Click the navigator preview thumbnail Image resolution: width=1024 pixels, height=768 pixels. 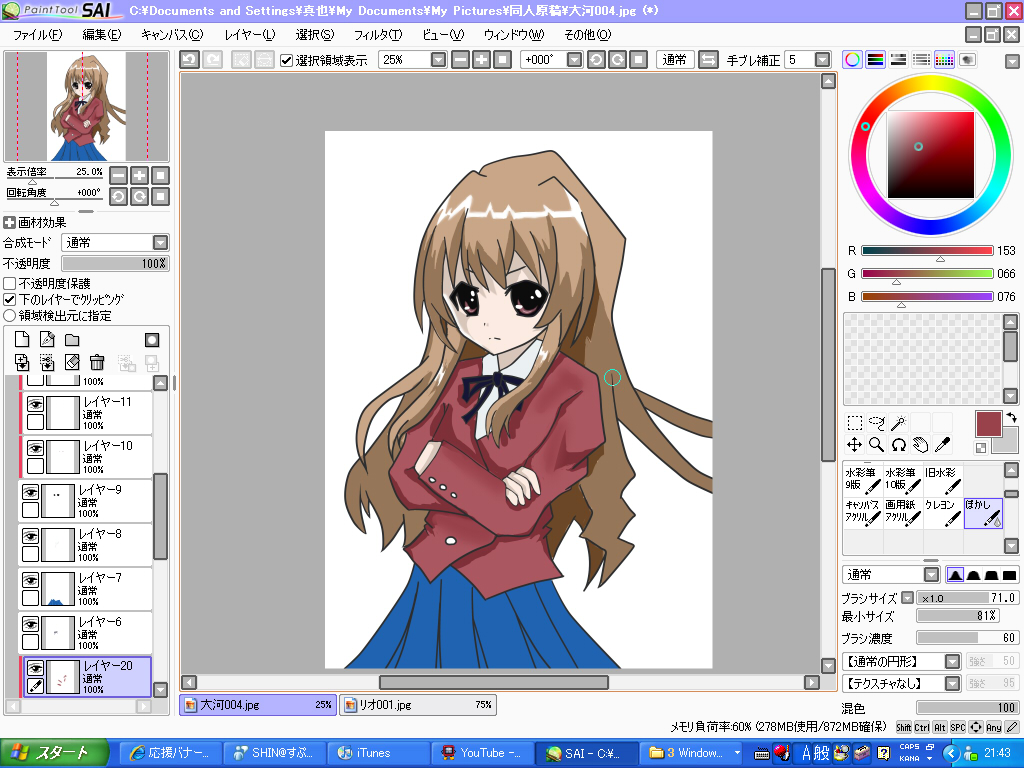click(x=86, y=106)
